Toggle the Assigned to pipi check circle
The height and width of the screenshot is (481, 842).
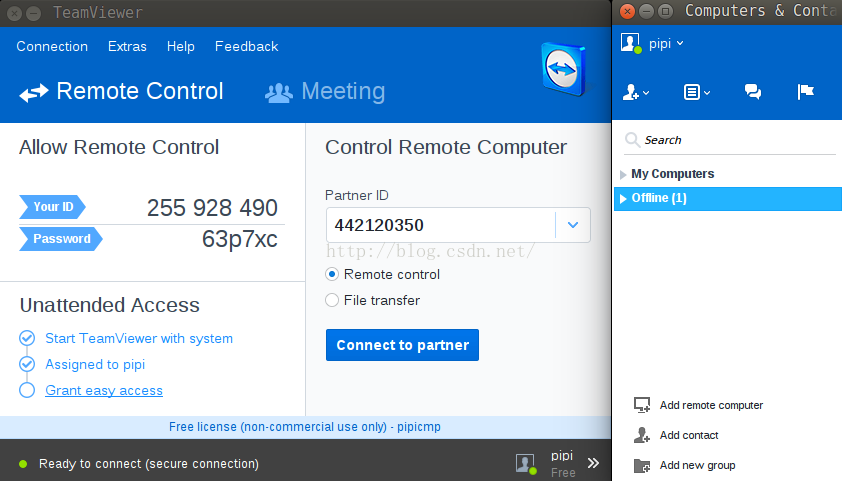27,365
